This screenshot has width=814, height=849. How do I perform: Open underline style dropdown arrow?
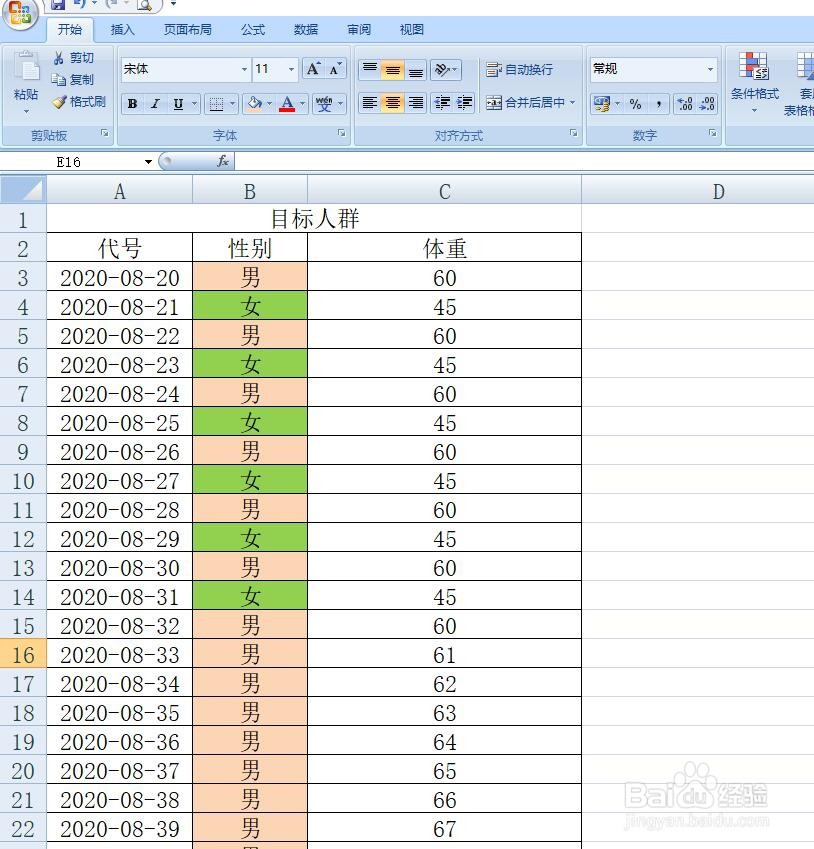click(194, 104)
